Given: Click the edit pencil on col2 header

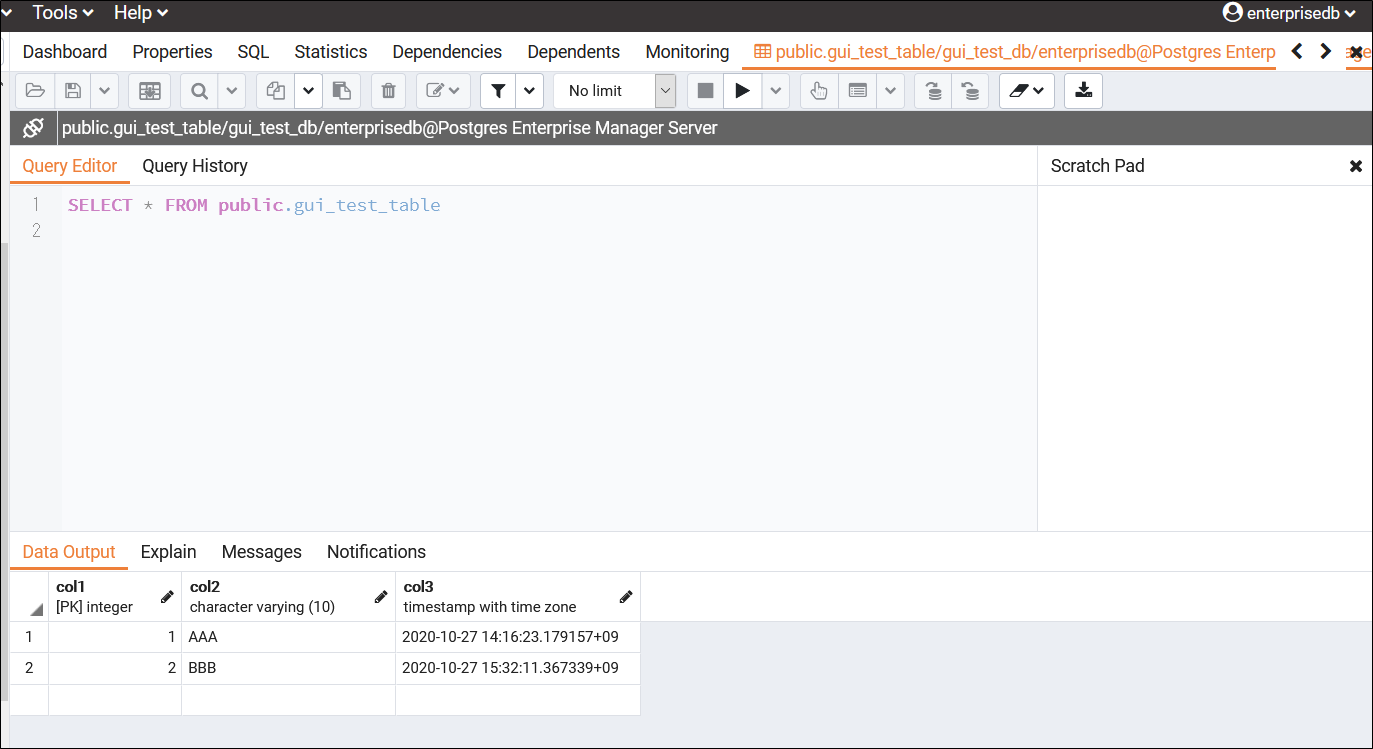Looking at the screenshot, I should tap(381, 597).
